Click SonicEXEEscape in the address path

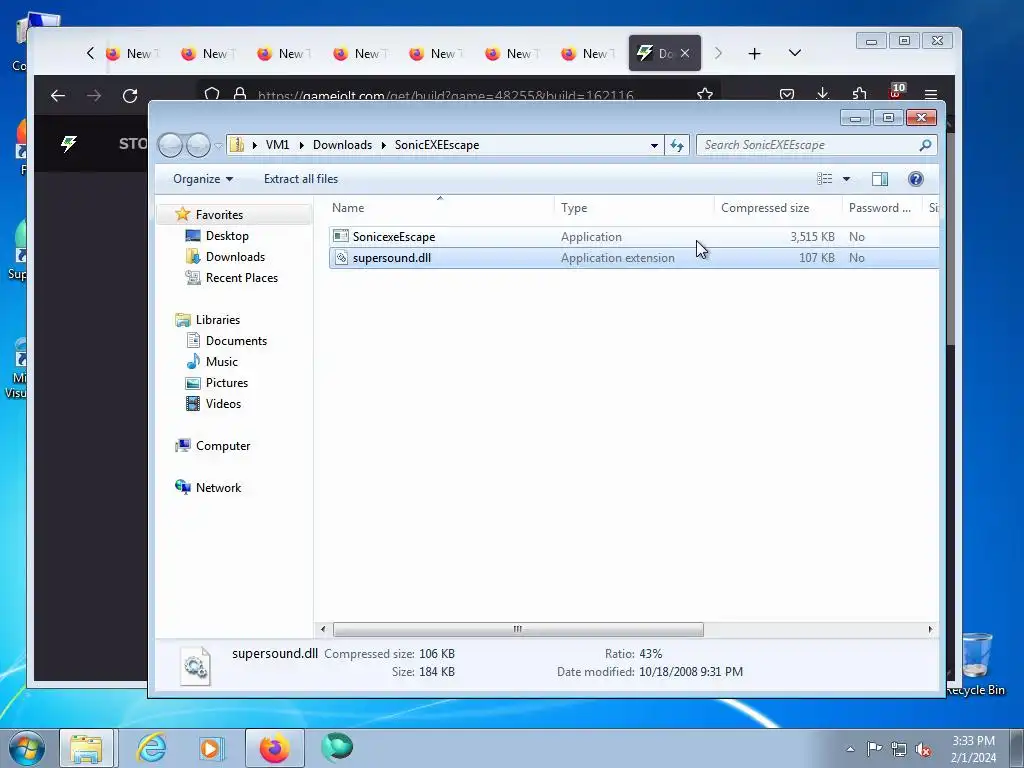click(x=437, y=145)
